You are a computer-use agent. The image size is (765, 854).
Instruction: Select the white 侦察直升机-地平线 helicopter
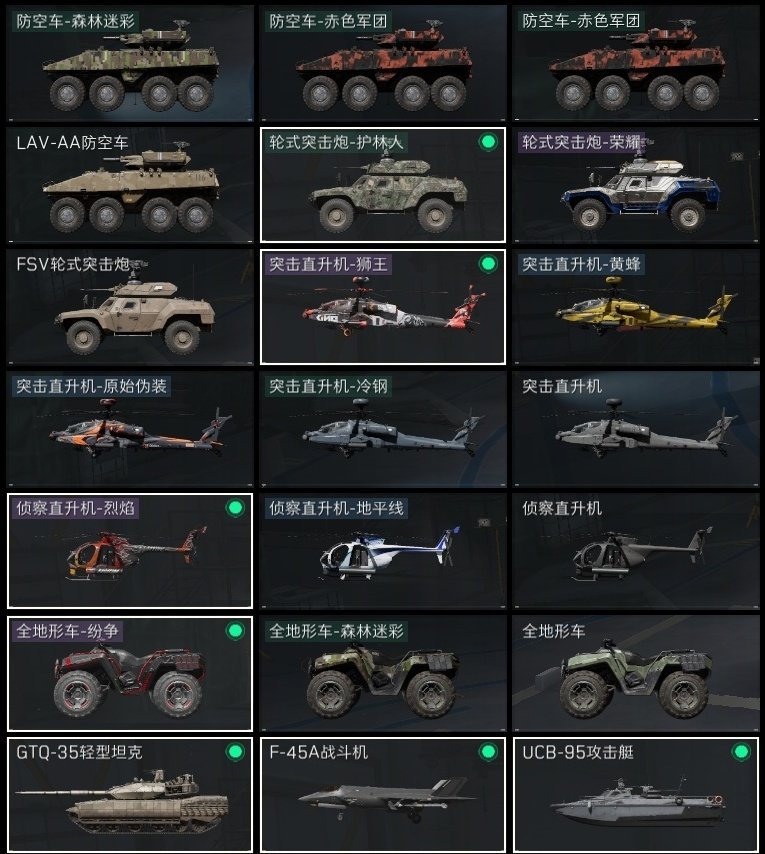coord(383,551)
